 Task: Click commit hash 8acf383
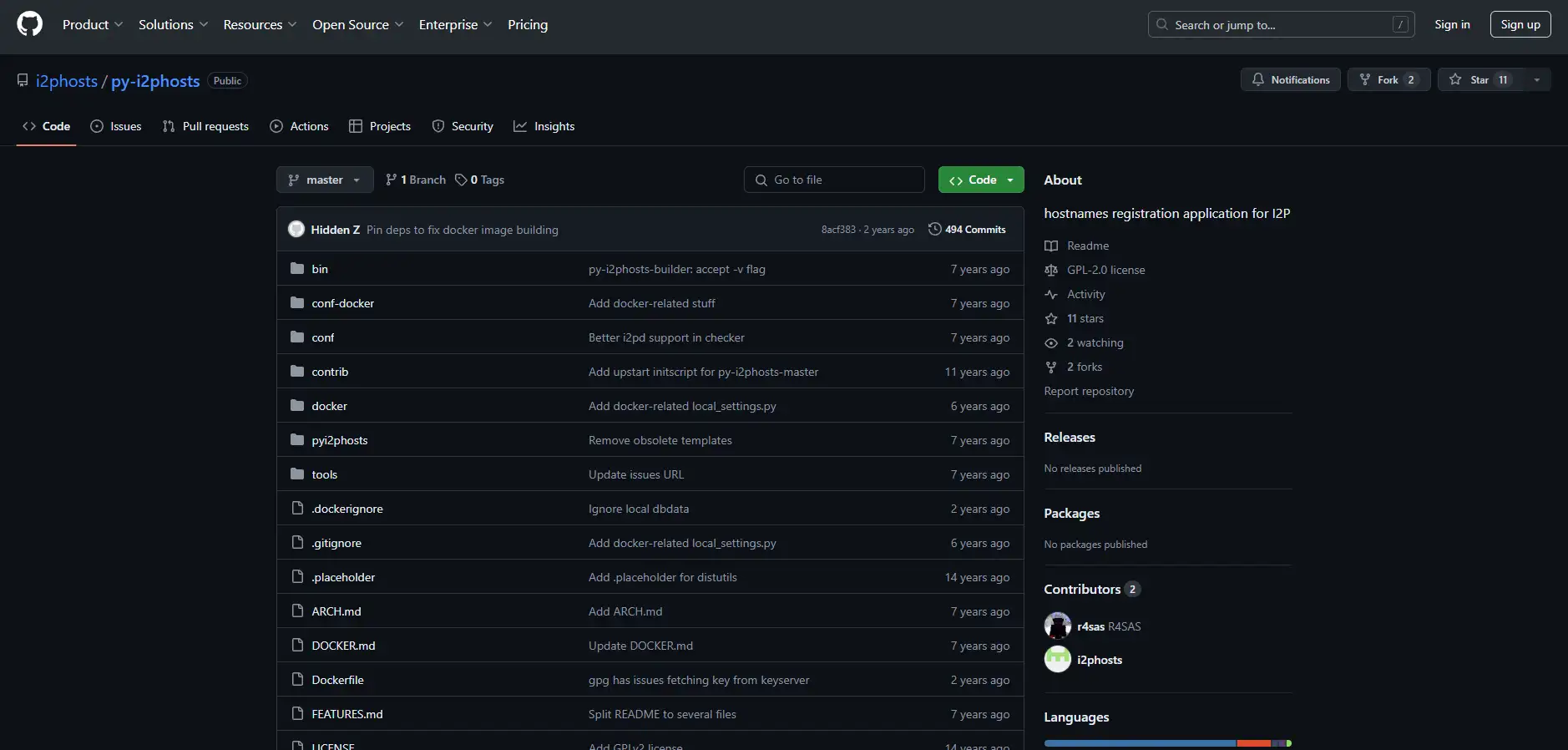coord(838,230)
